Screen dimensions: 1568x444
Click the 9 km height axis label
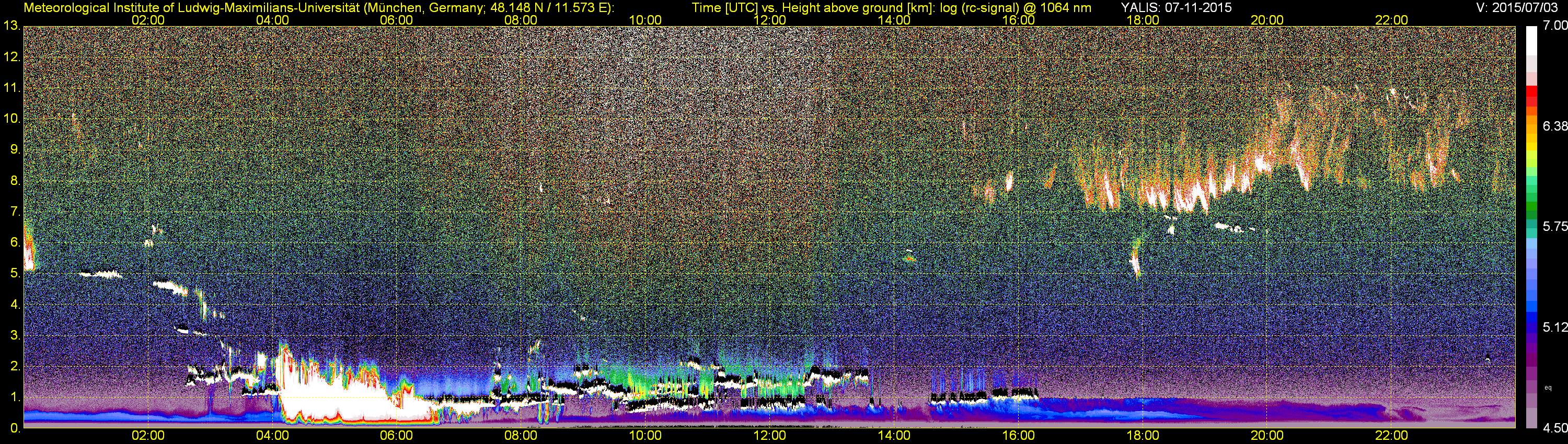(15, 149)
